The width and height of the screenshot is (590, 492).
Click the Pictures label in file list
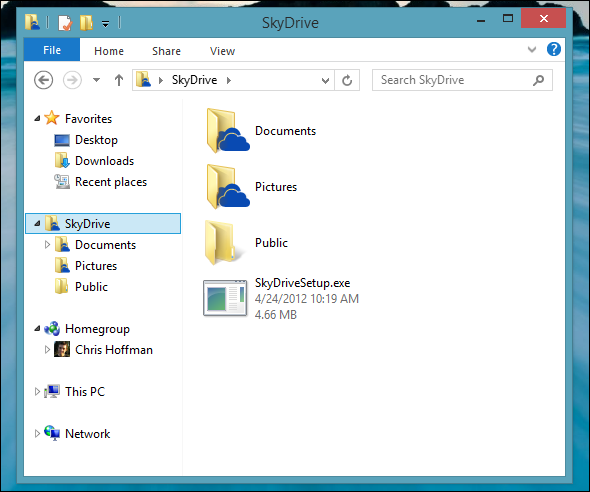(x=276, y=187)
